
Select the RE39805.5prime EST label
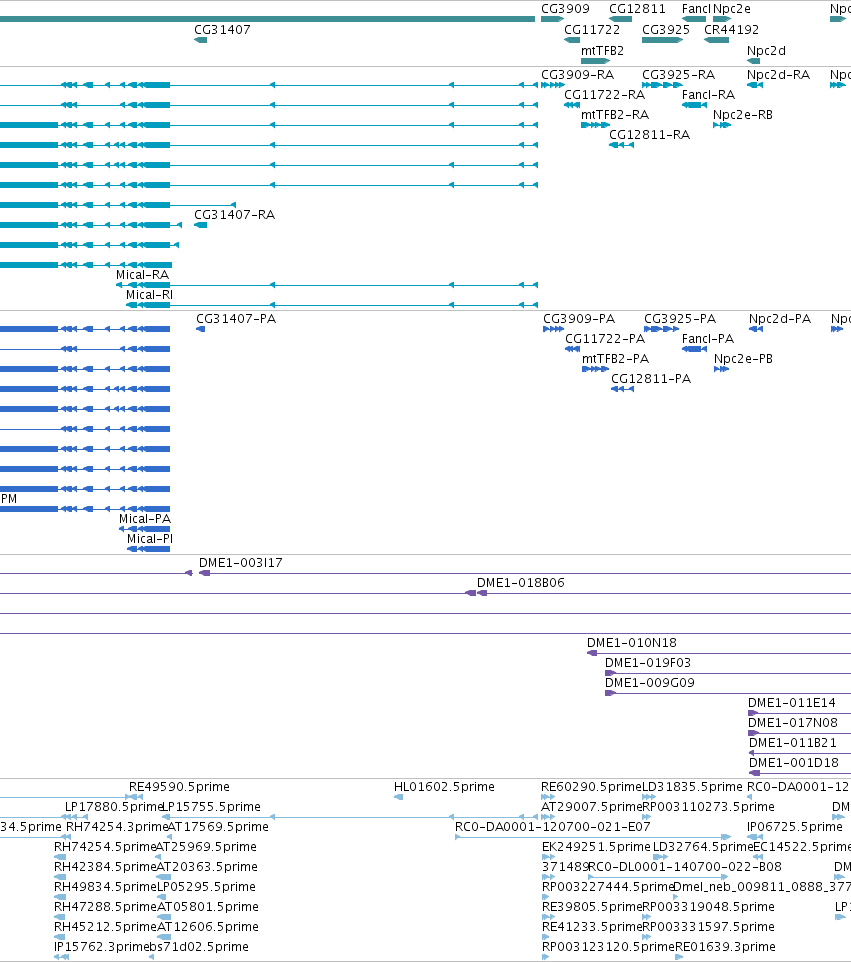click(x=592, y=907)
